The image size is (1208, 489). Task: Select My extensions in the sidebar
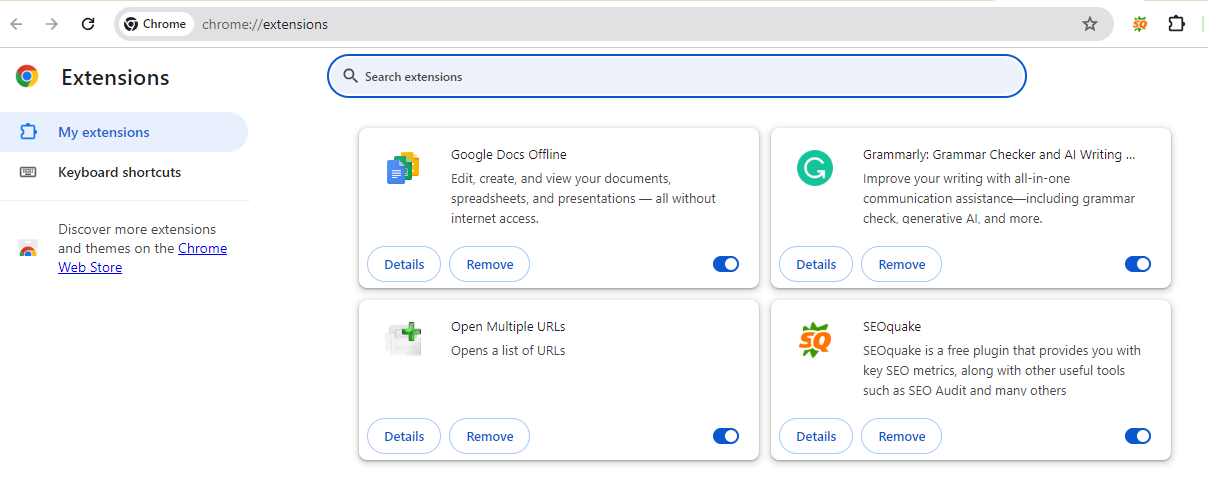[124, 132]
